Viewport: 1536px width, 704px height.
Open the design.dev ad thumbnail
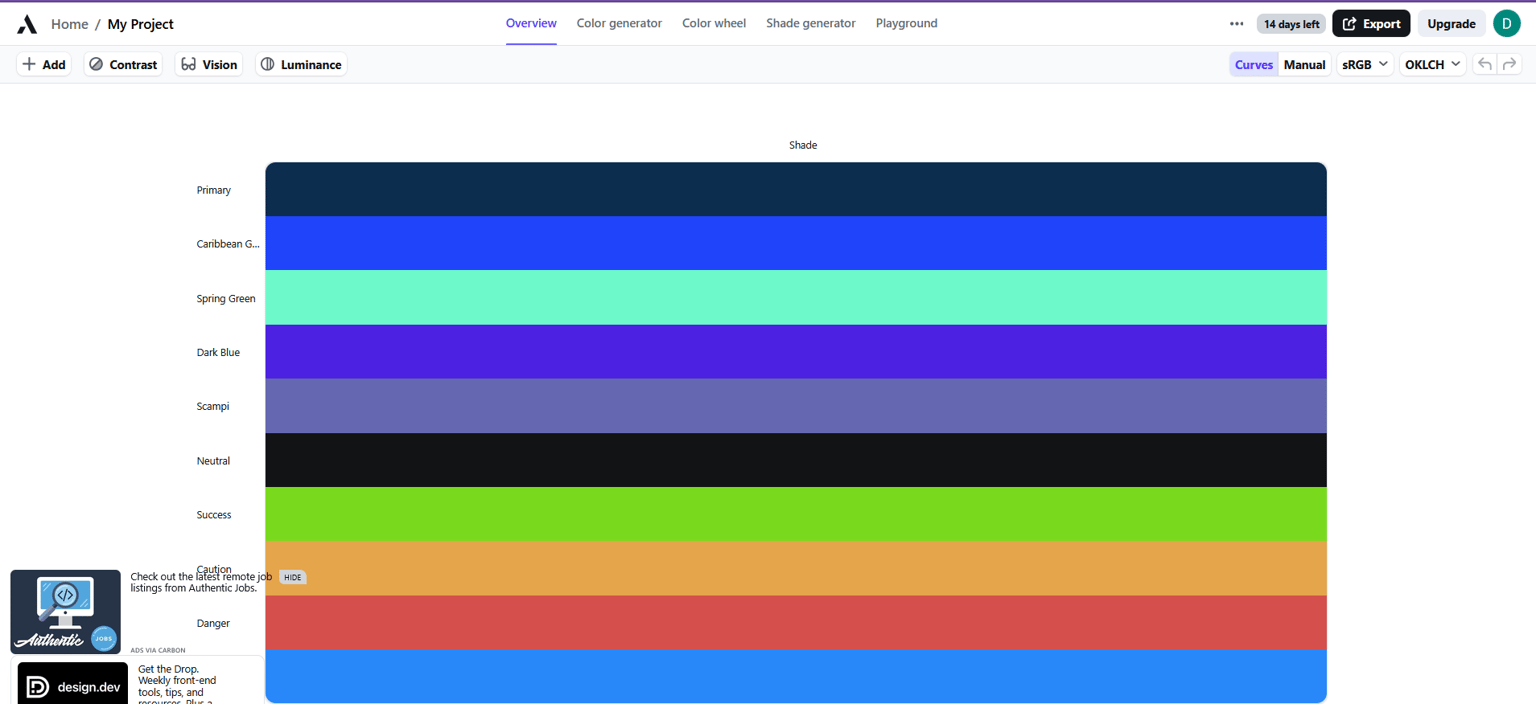(x=73, y=684)
